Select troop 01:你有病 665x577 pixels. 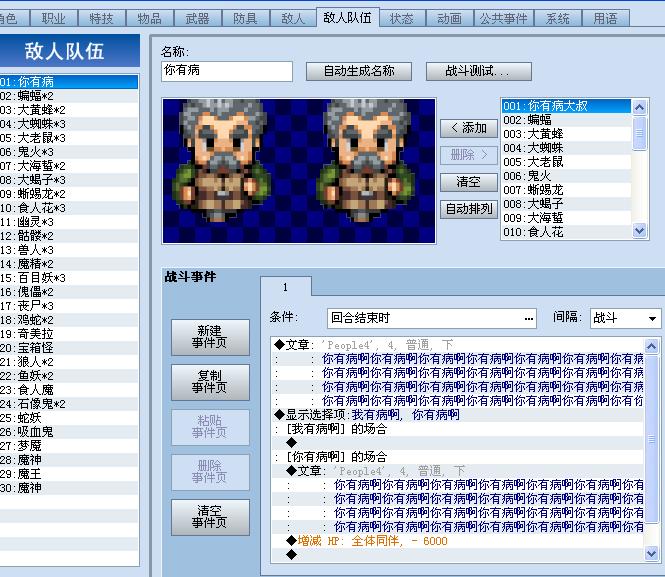click(x=69, y=82)
